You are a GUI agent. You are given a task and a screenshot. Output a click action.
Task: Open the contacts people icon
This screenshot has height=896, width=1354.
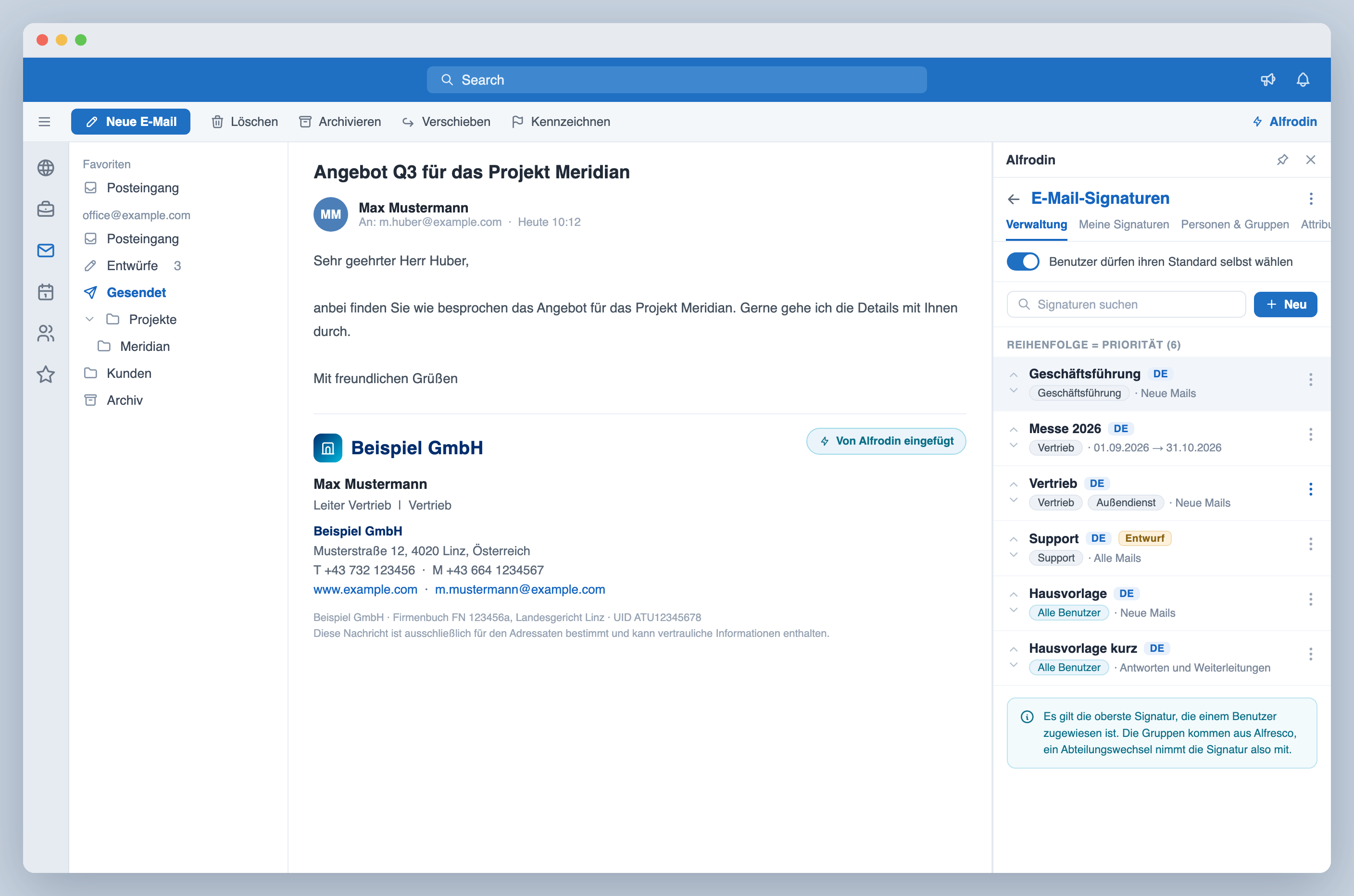tap(46, 333)
